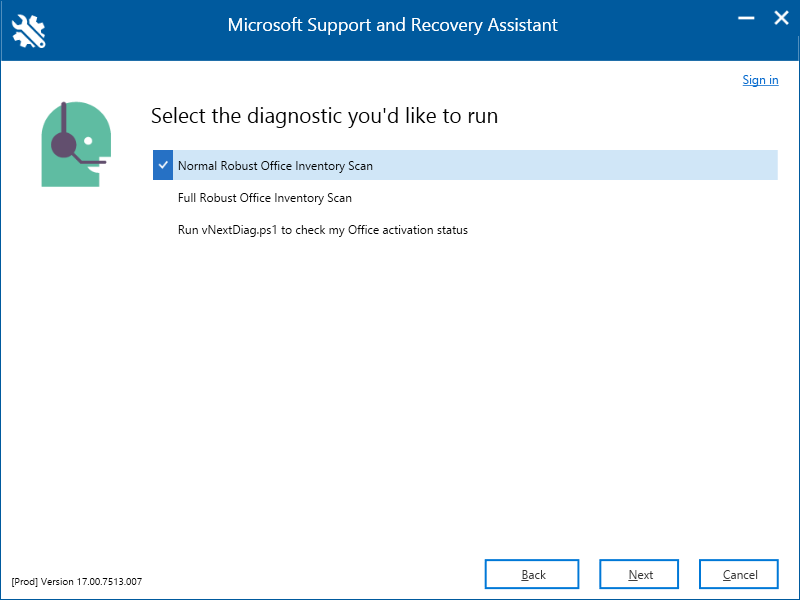The width and height of the screenshot is (800, 600).
Task: Click the Prod Version 17.00.7513.007 text
Action: (x=77, y=582)
